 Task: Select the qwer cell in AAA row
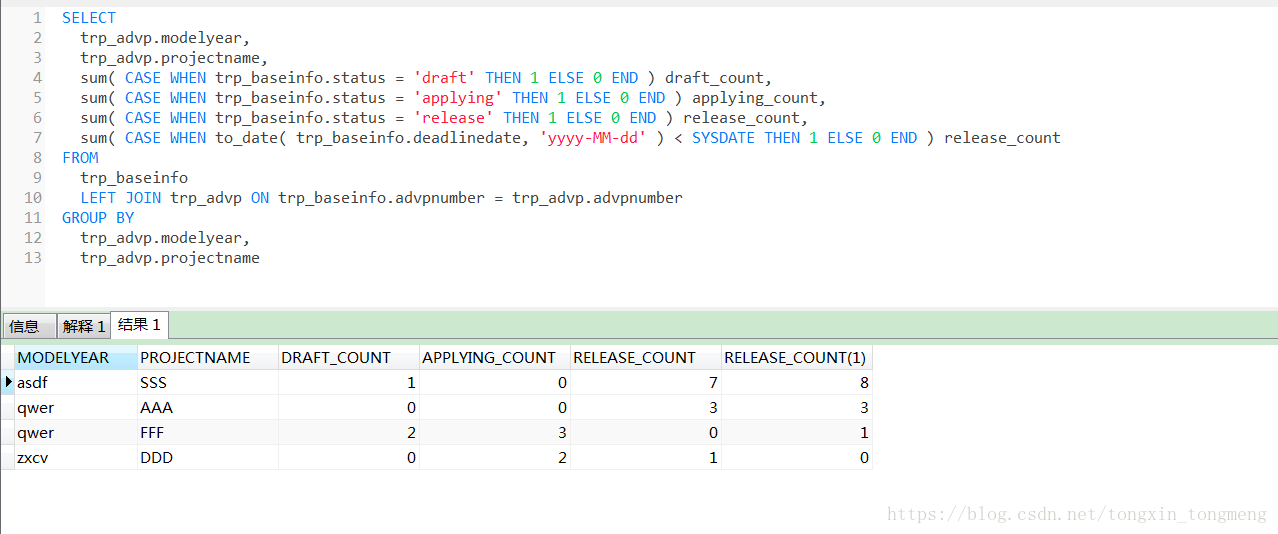point(76,407)
